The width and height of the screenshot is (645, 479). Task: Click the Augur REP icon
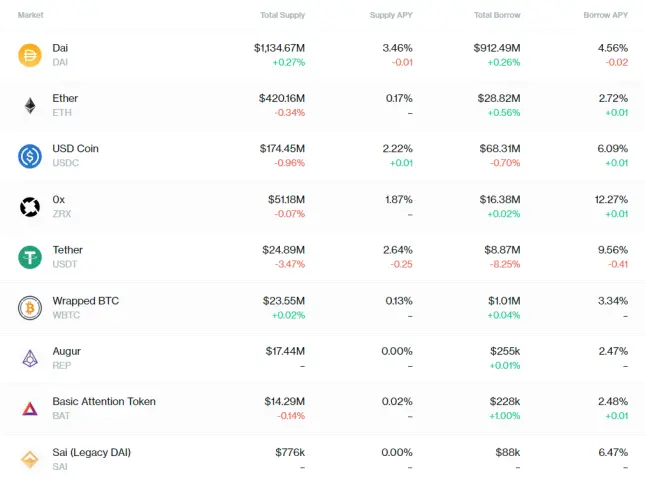(30, 358)
